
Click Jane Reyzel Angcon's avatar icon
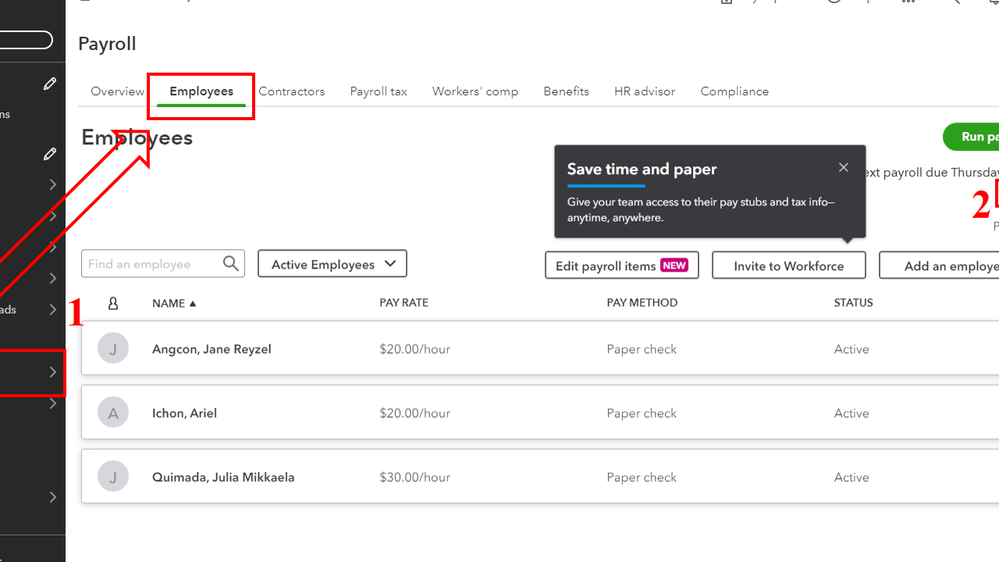point(113,349)
